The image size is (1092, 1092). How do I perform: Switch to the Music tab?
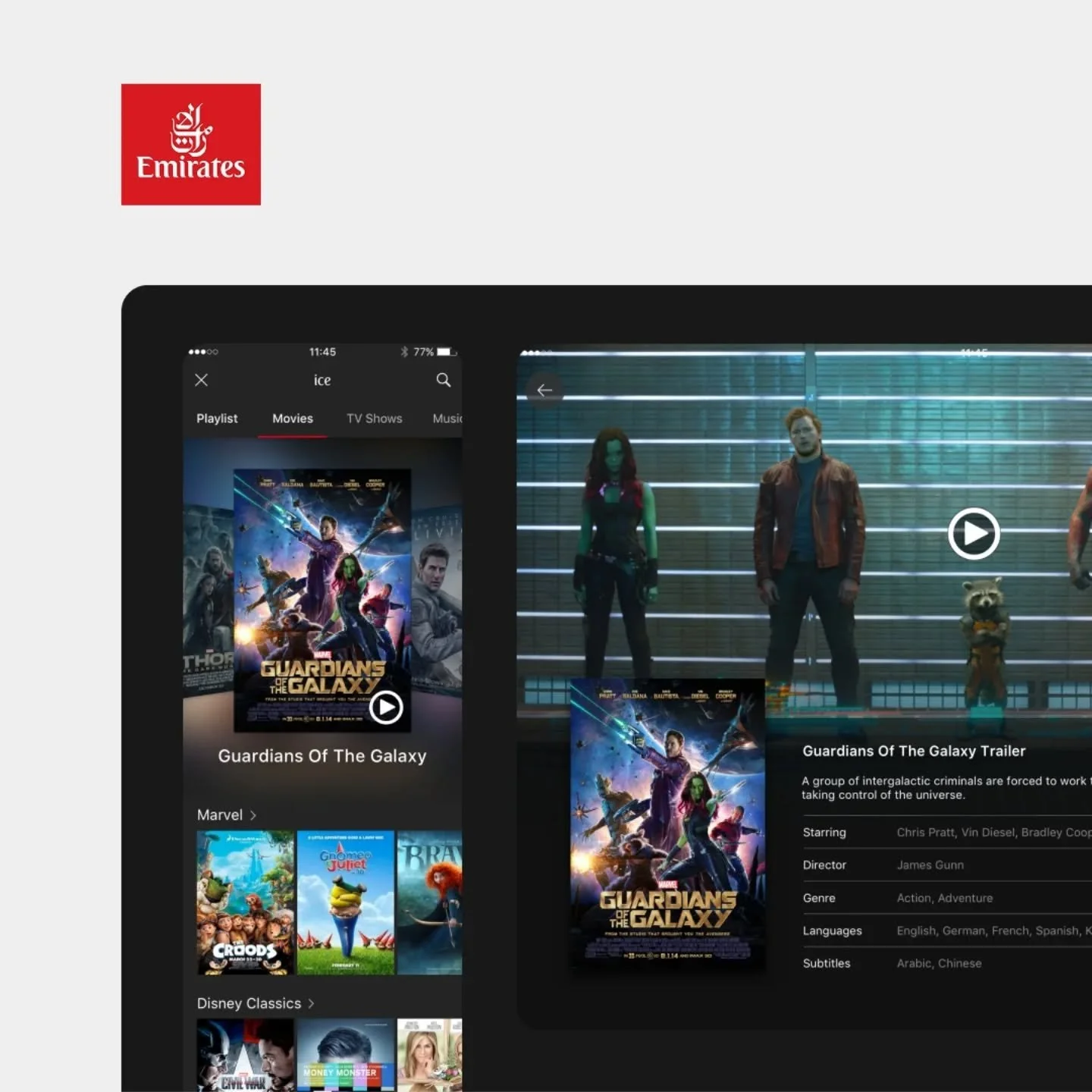pos(447,419)
